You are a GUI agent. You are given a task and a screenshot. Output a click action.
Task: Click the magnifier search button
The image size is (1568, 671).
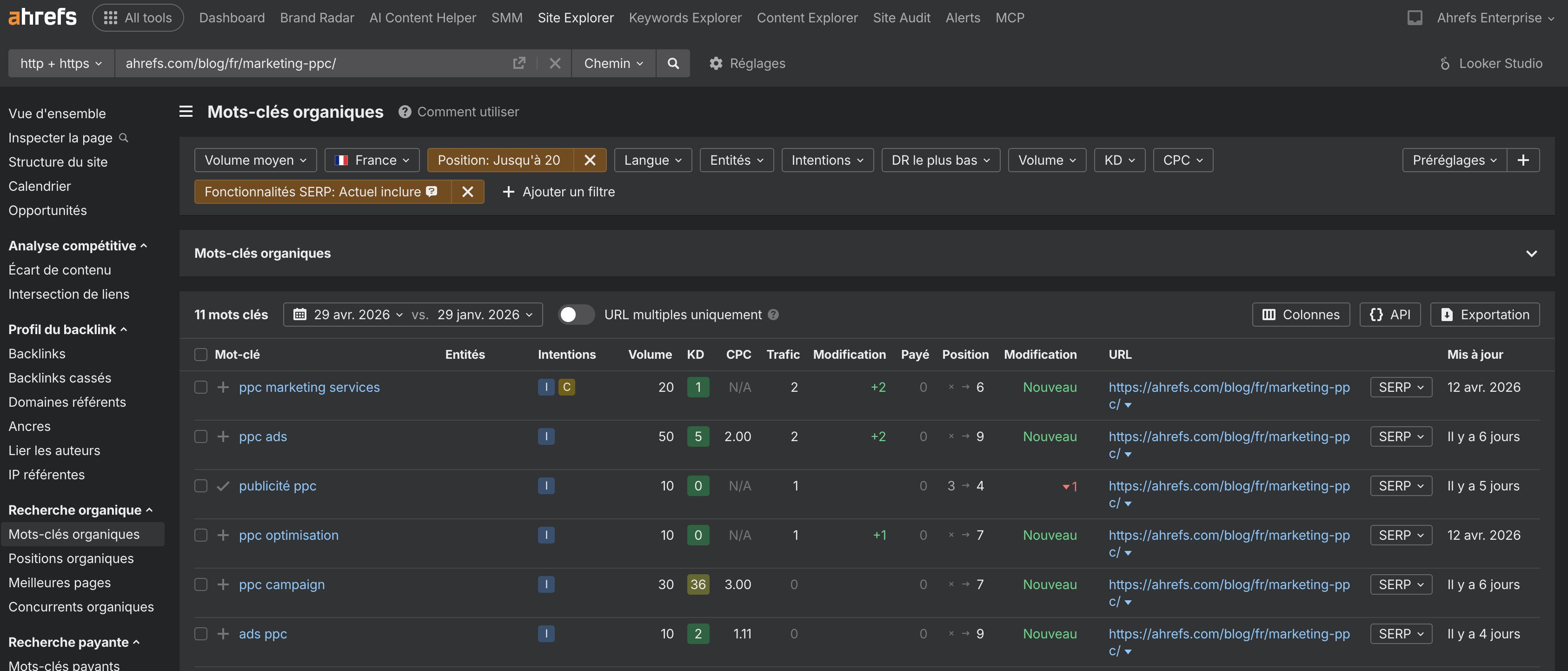[672, 63]
